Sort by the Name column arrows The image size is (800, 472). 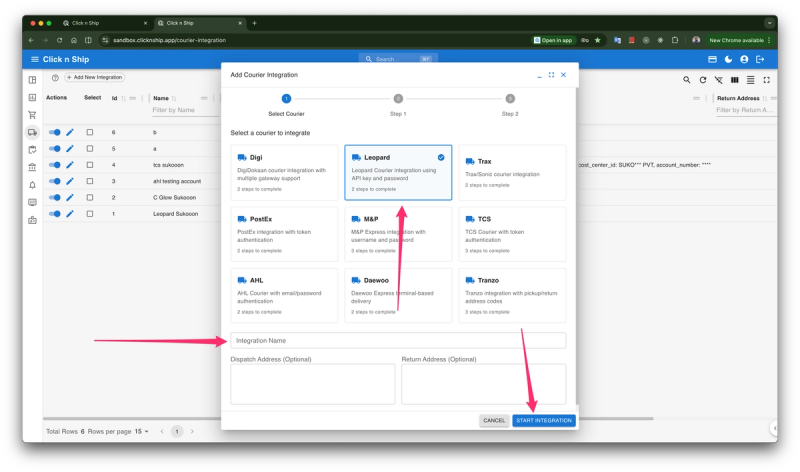[x=174, y=98]
